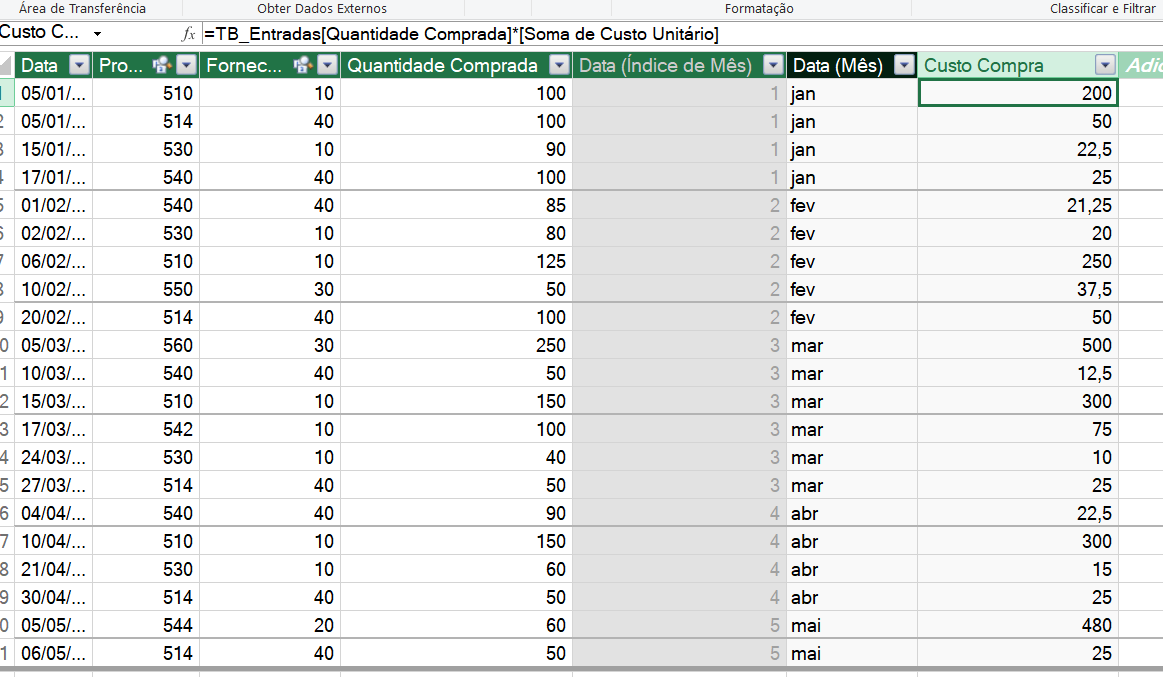
Task: Click quantity cell 40 in 24/03 row
Action: [x=456, y=458]
